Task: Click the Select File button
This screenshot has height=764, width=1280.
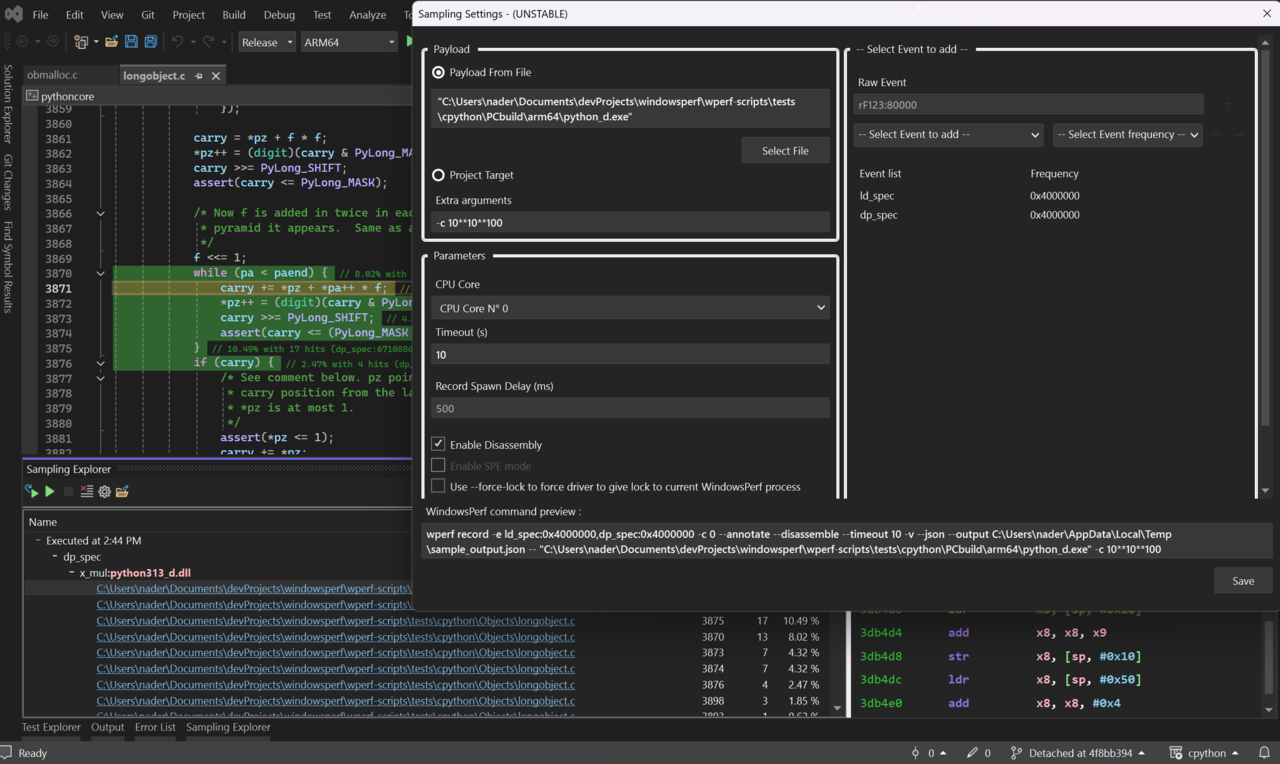Action: pyautogui.click(x=786, y=150)
